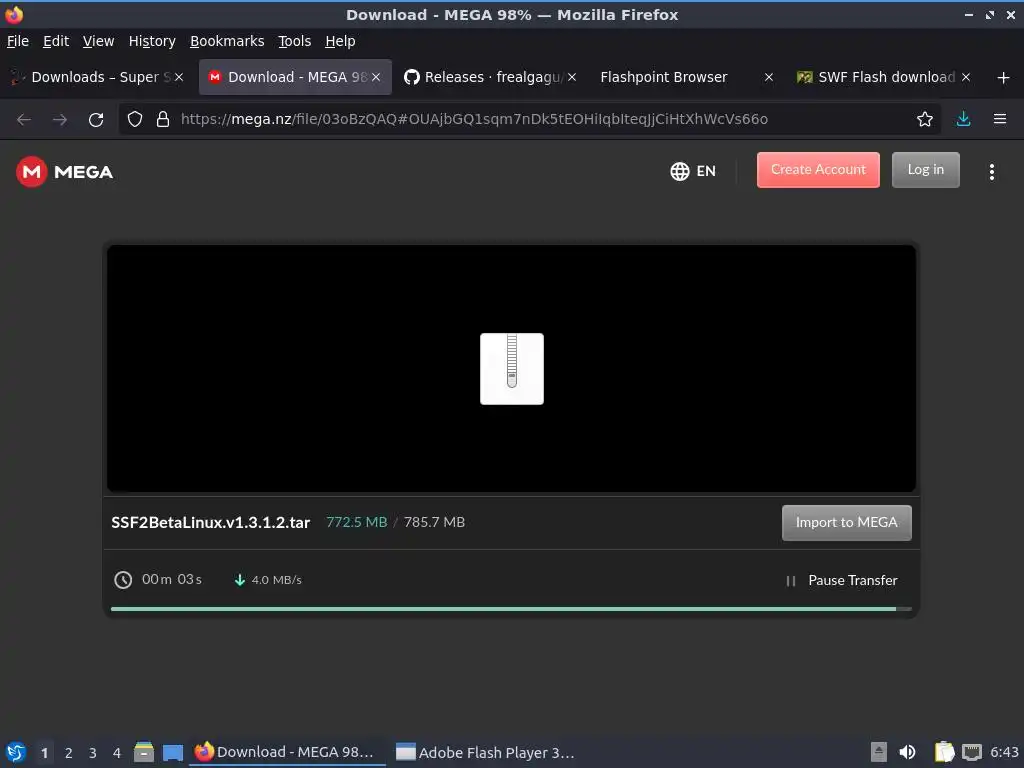Click the show desktop taskbar icon
The width and height of the screenshot is (1024, 768).
[x=173, y=752]
